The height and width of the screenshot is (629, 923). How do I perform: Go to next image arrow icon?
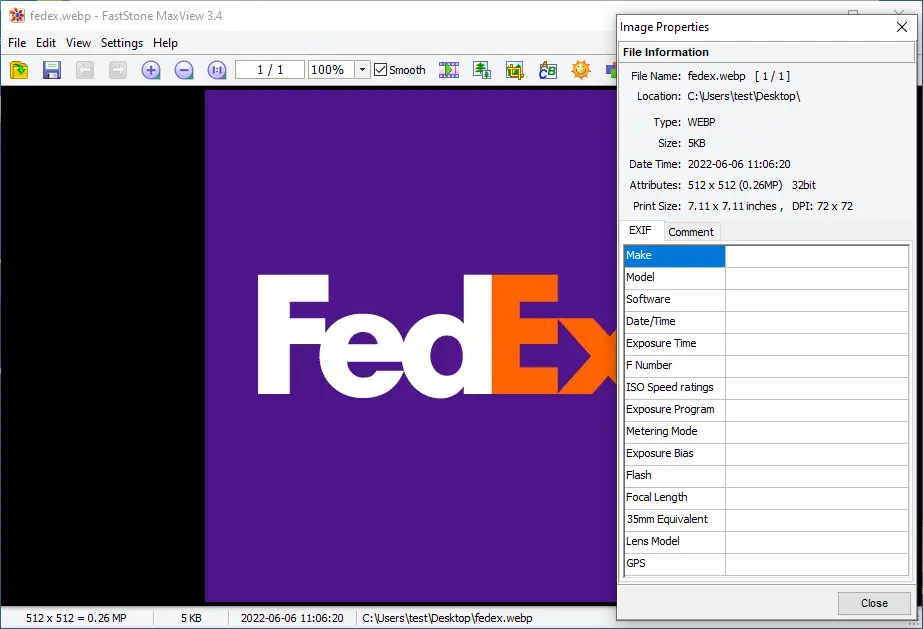(x=118, y=70)
